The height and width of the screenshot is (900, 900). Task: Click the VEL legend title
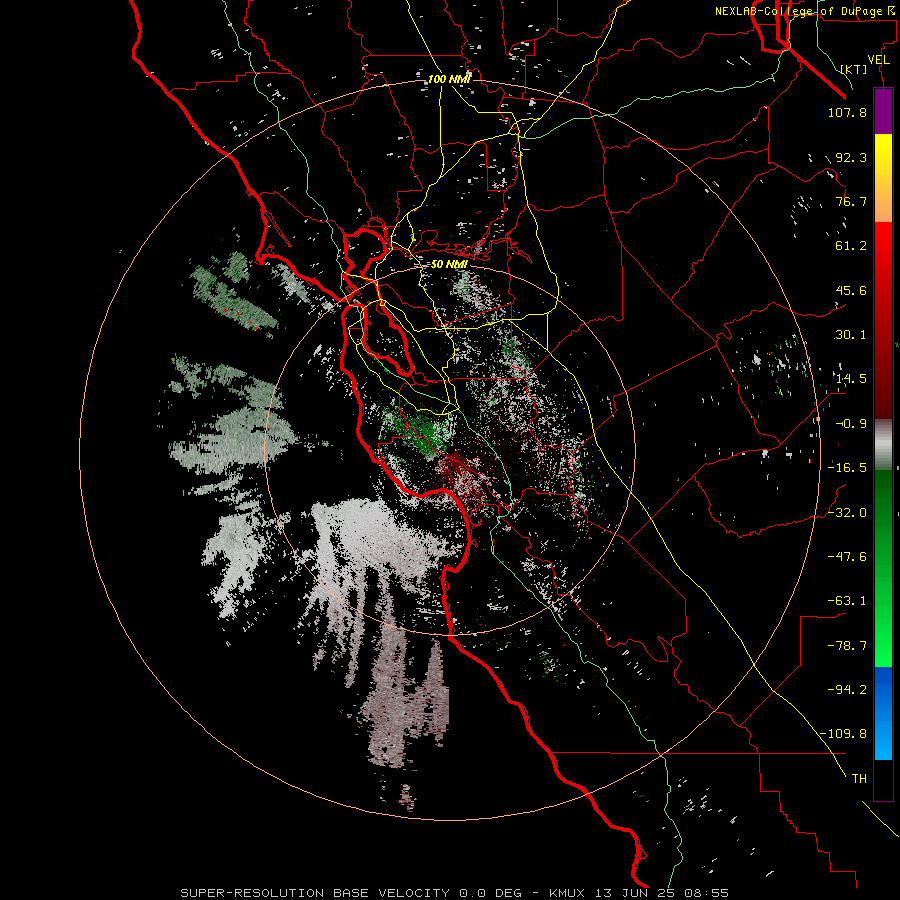(x=879, y=60)
